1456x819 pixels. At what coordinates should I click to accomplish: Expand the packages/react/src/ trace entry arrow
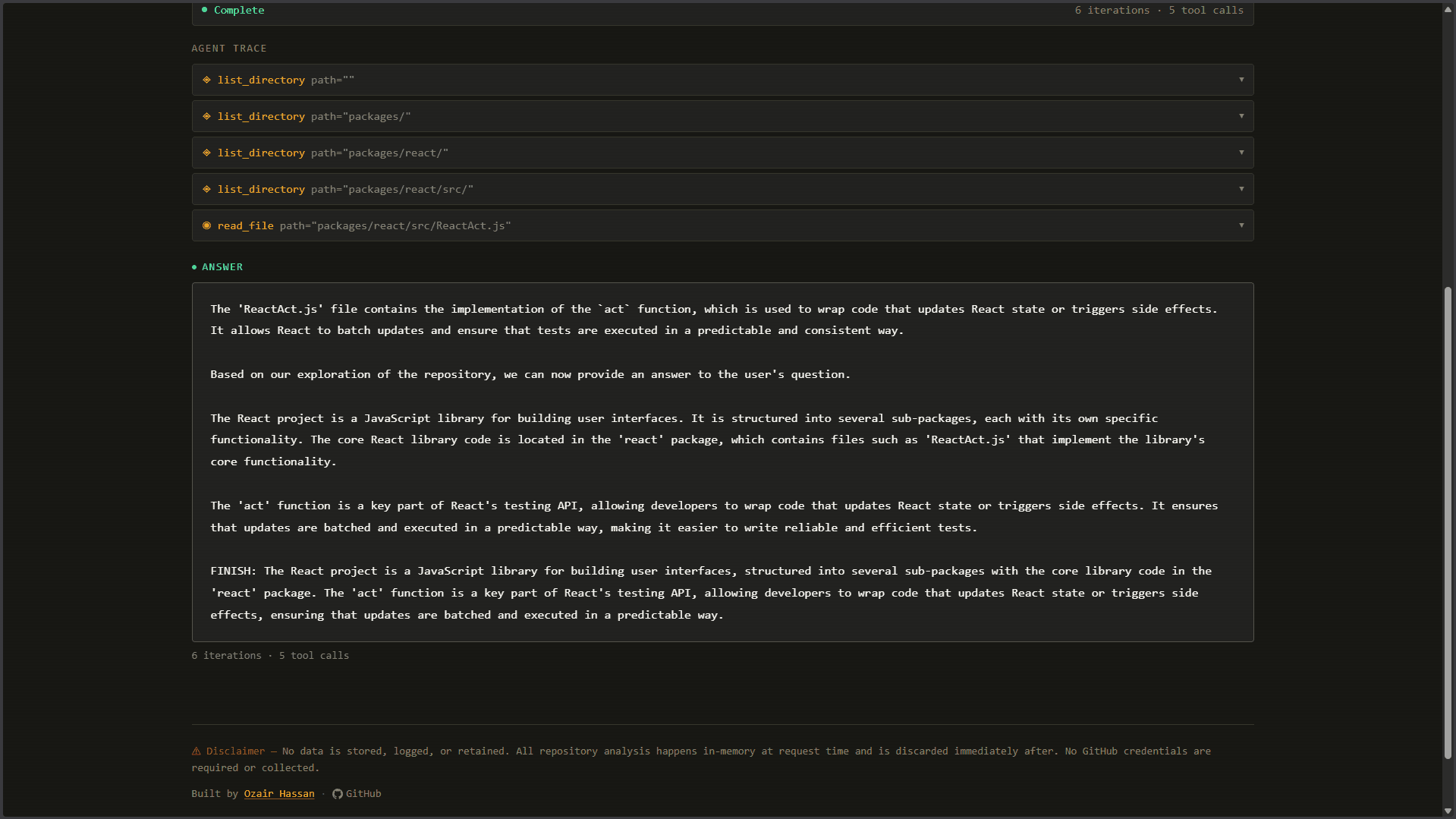(x=1241, y=189)
